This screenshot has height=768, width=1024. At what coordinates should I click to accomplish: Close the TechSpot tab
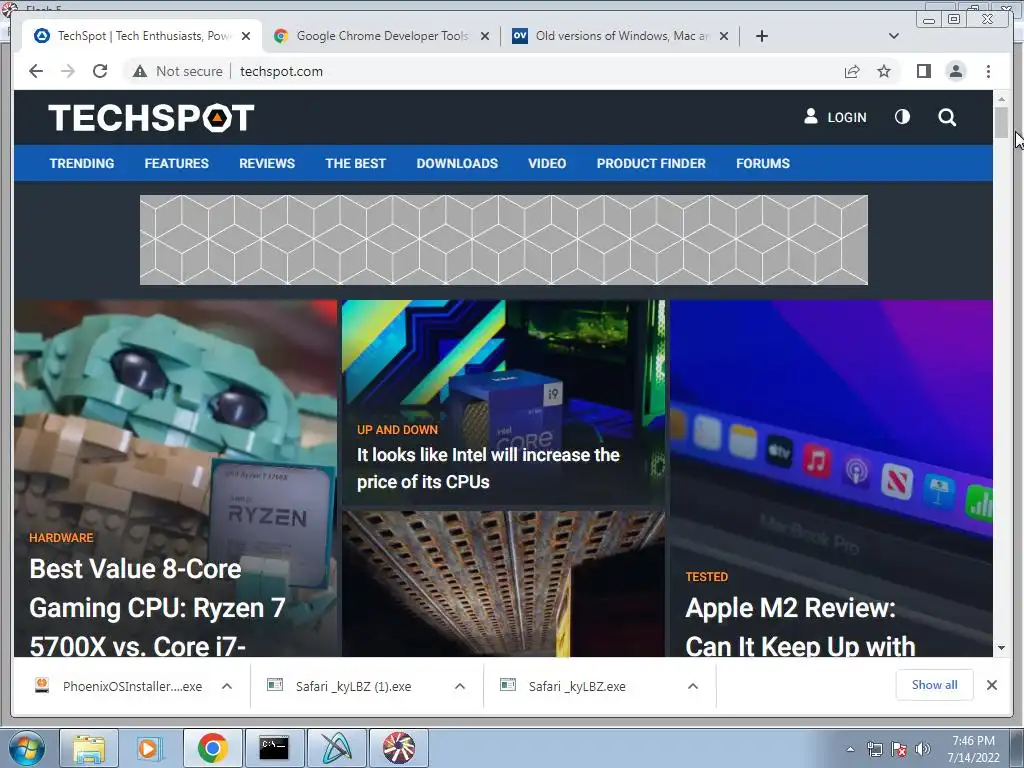point(246,36)
